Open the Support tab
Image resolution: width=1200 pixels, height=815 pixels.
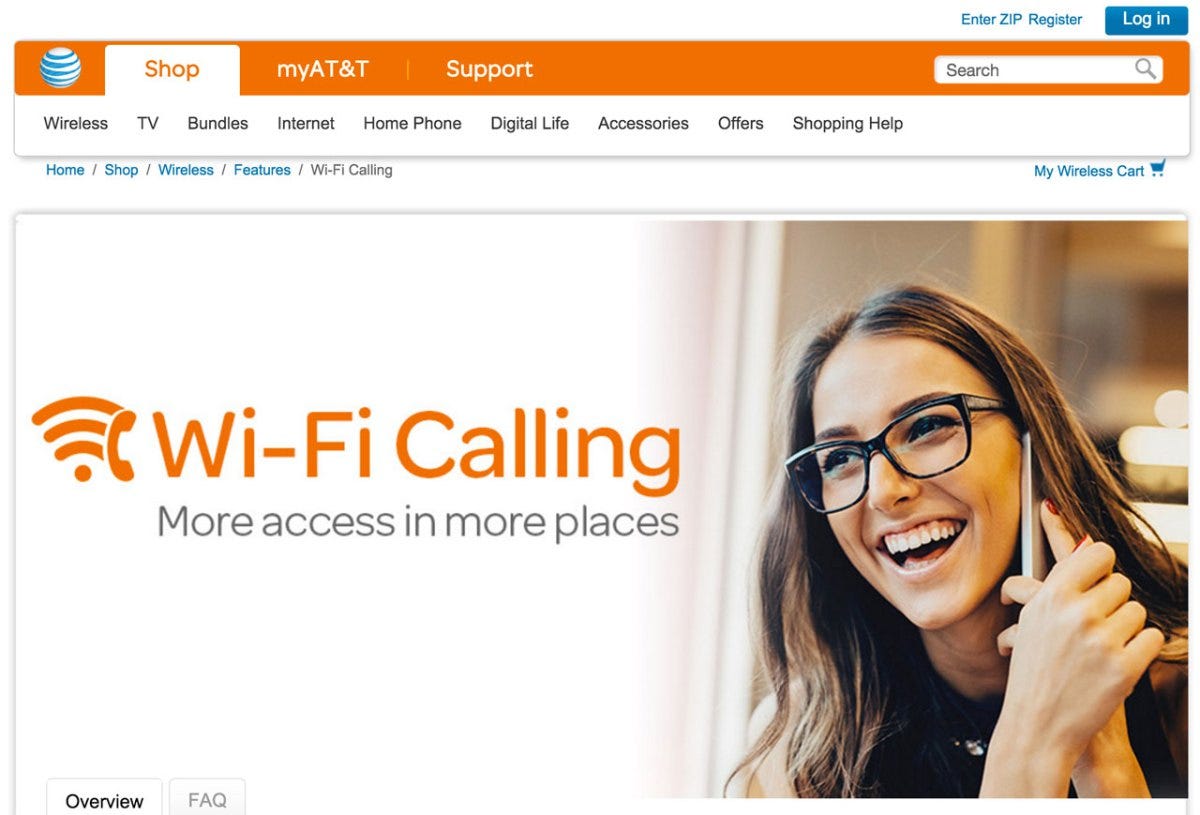(489, 69)
